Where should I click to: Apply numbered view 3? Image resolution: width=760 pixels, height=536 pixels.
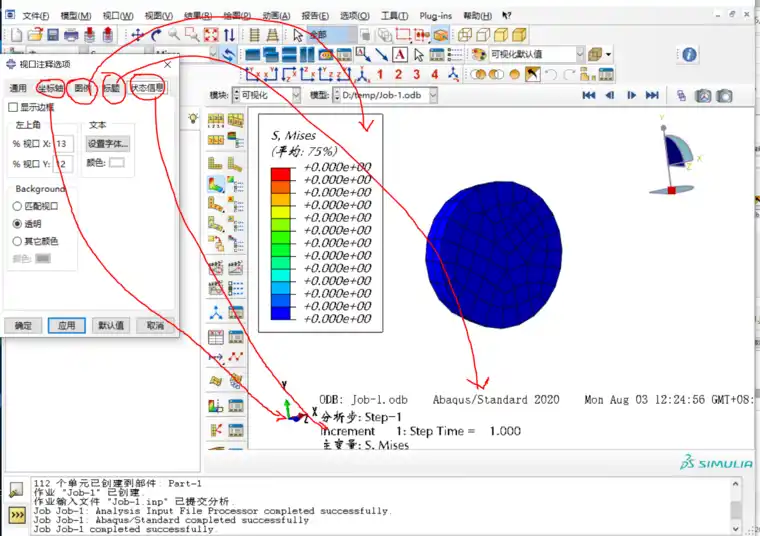(416, 74)
